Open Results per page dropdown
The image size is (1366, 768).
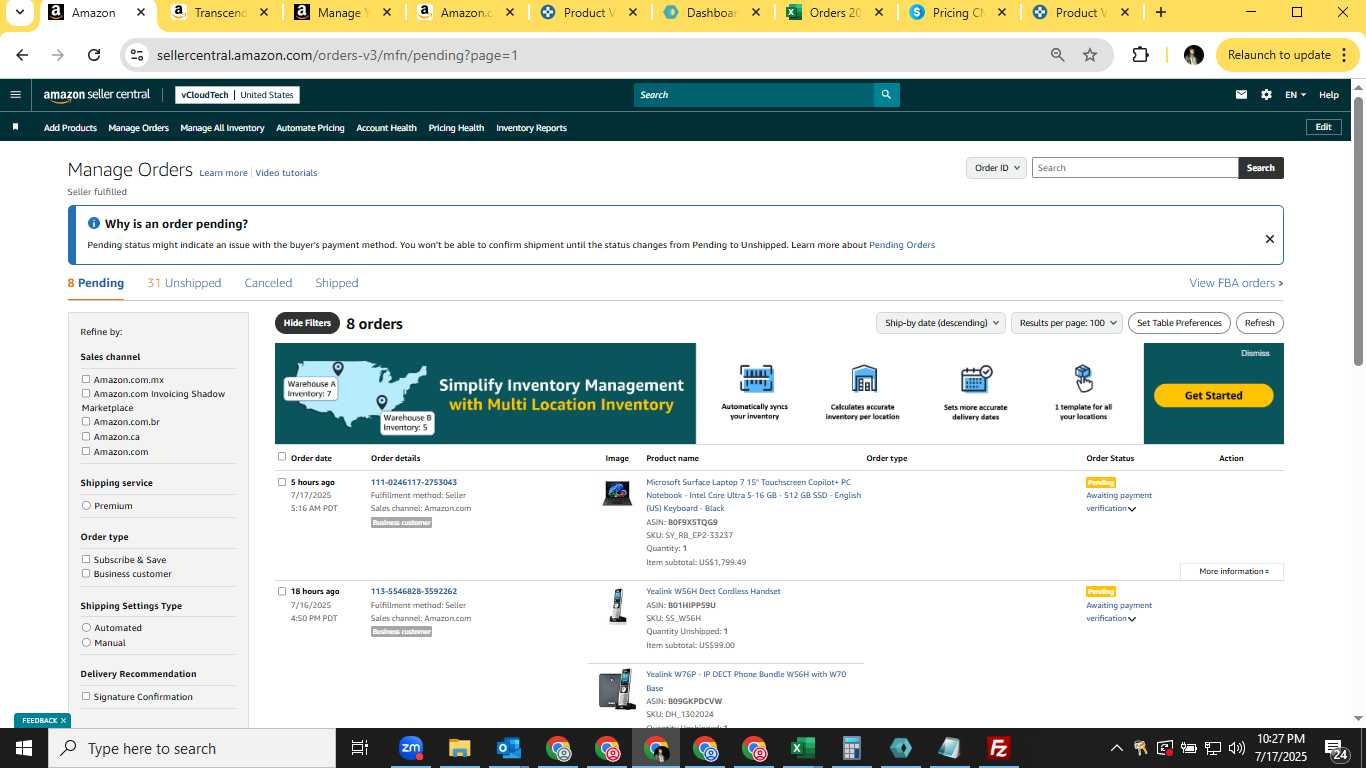pos(1066,323)
